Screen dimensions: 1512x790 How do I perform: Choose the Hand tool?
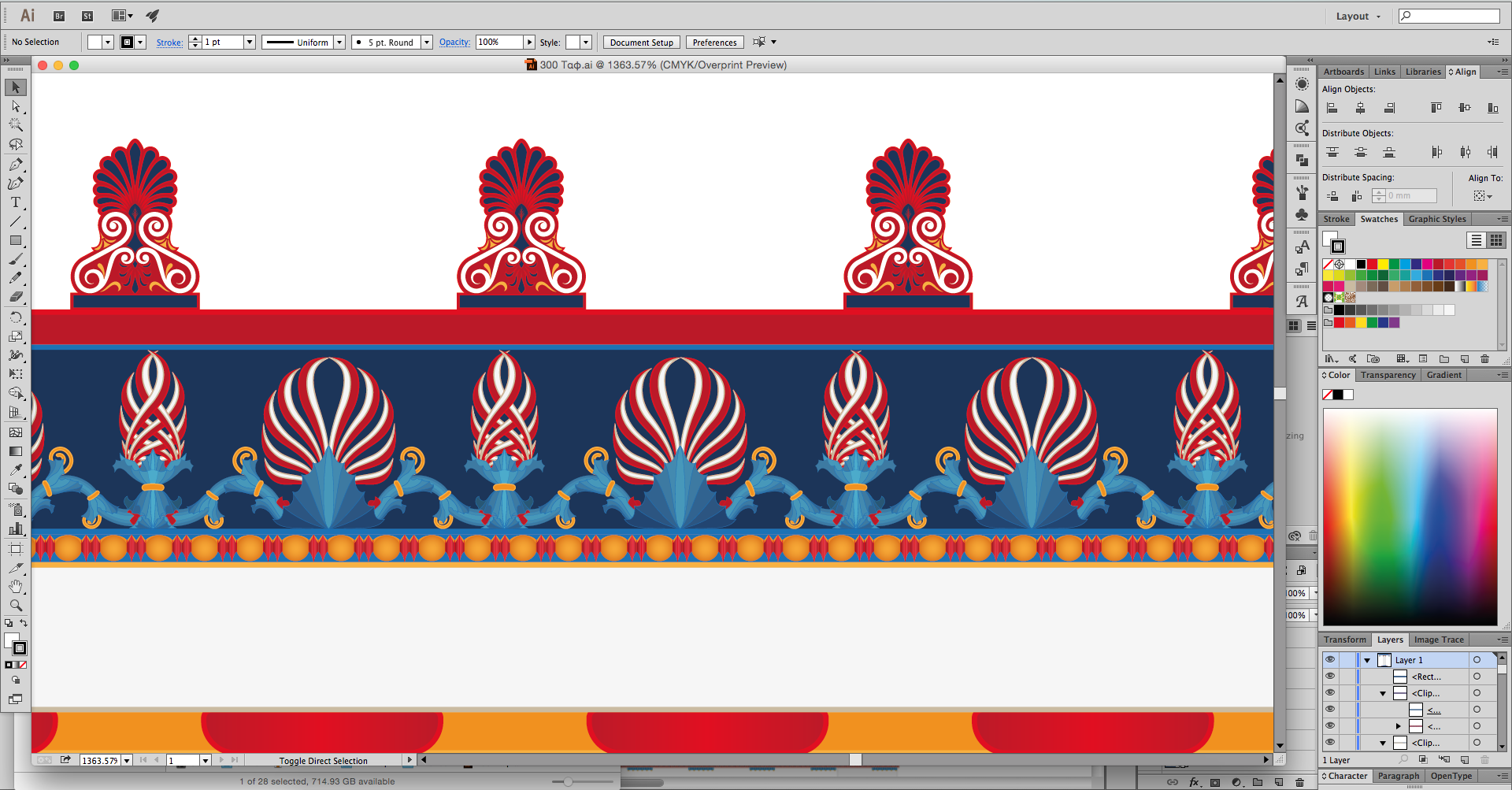tap(16, 587)
